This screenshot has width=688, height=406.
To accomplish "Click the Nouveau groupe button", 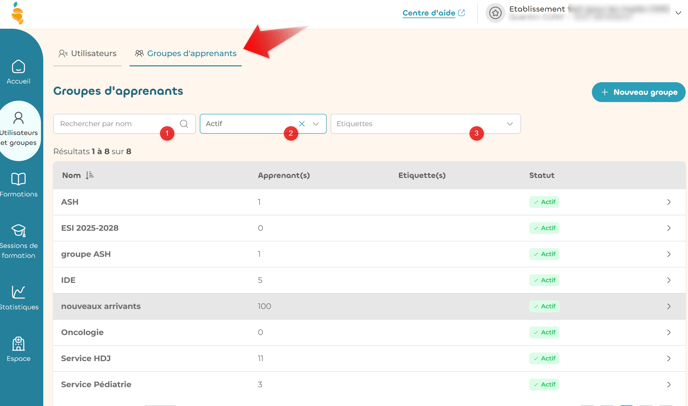I will tap(638, 92).
